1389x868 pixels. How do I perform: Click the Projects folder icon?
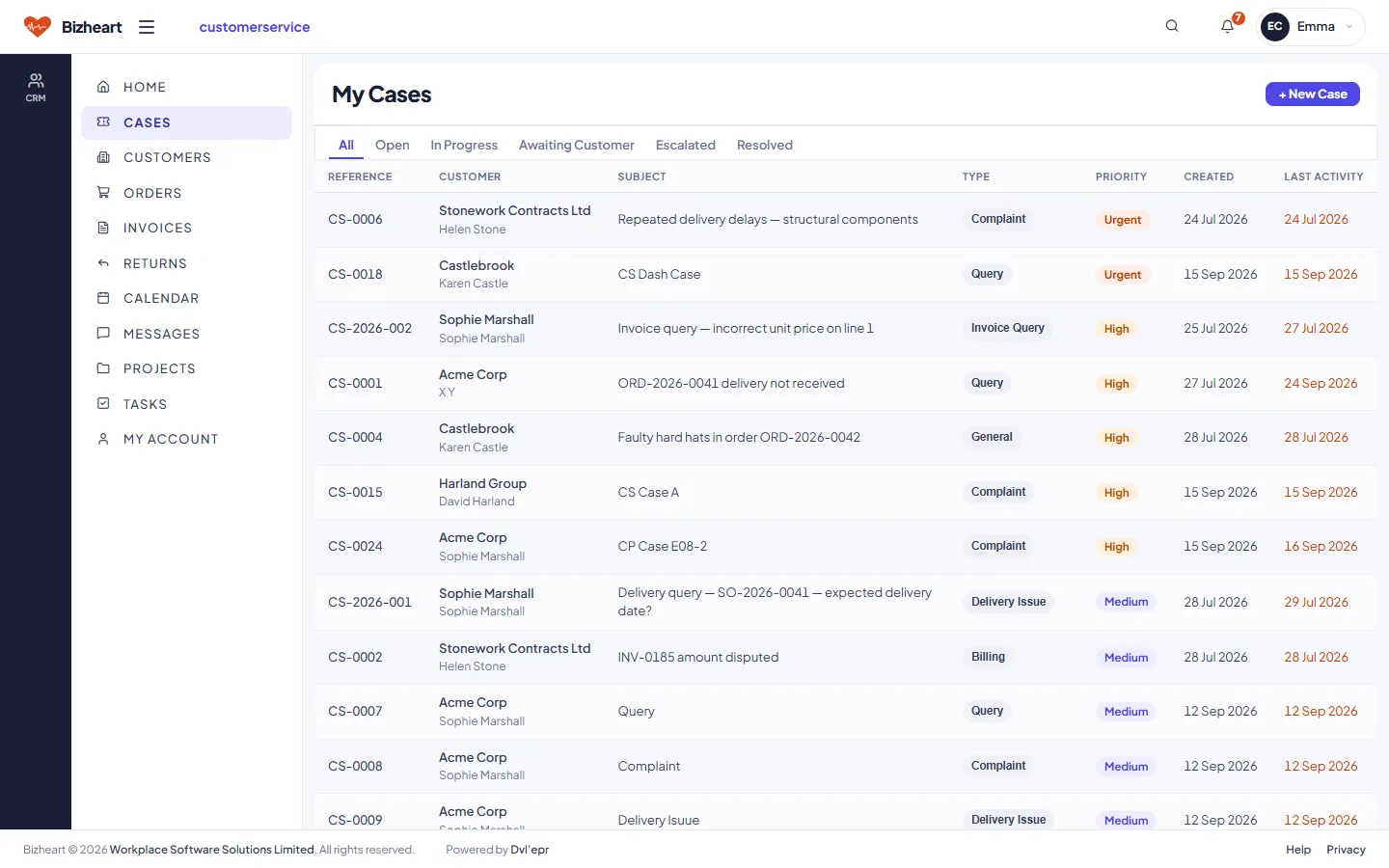(103, 368)
